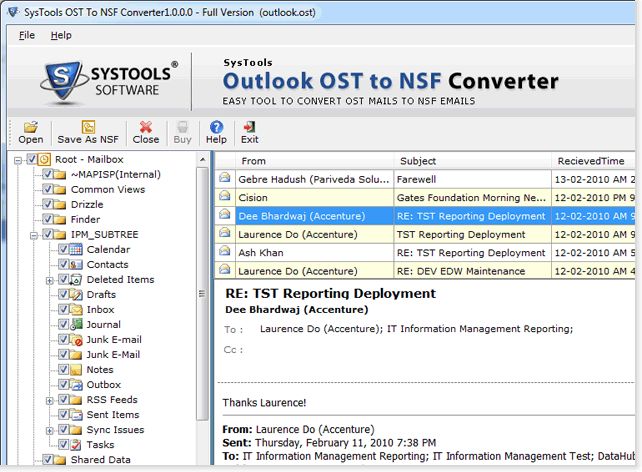This screenshot has height=472, width=642.
Task: Expand the Deleted Items folder node
Action: [x=49, y=280]
